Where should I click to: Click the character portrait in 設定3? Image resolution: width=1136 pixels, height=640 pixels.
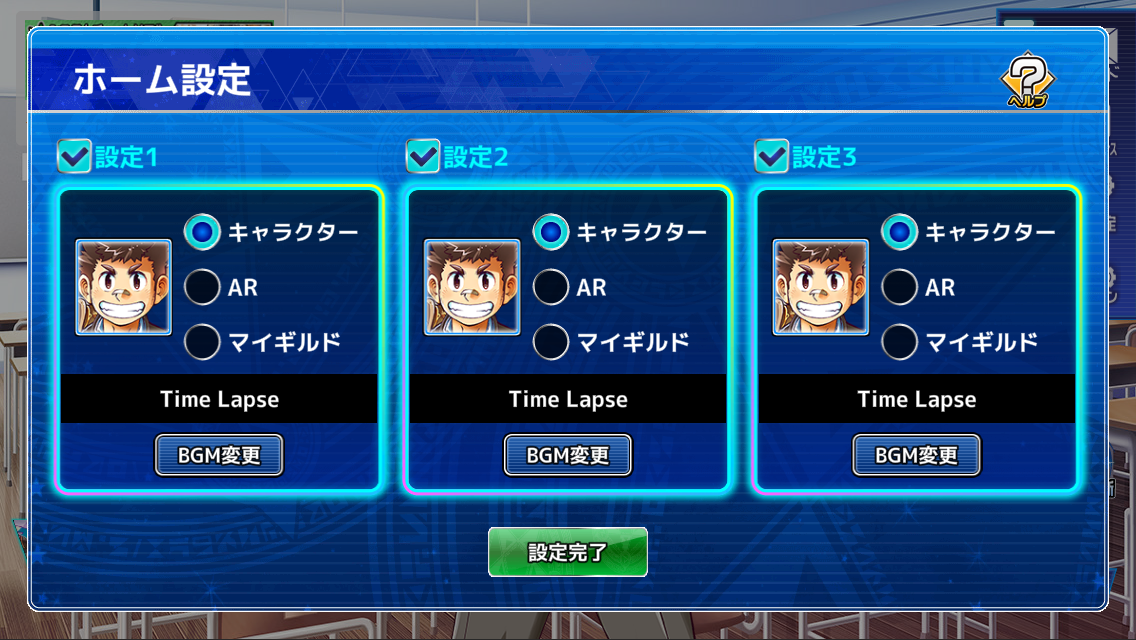[821, 287]
